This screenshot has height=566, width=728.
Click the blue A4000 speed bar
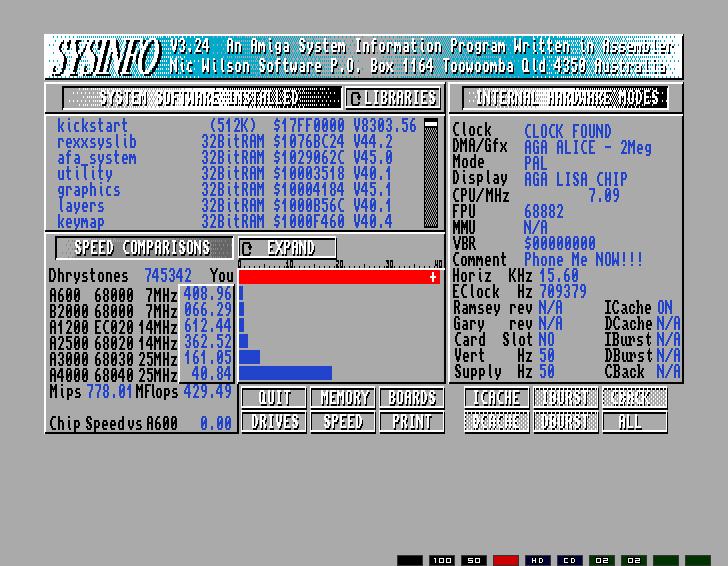(x=286, y=373)
